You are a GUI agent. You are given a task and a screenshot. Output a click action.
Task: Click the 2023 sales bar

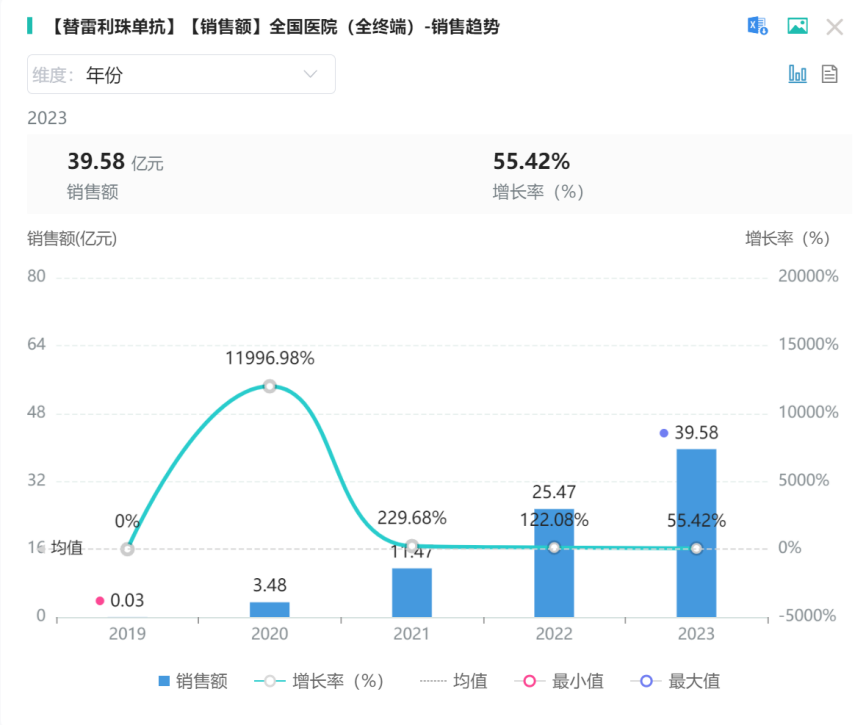pos(696,532)
